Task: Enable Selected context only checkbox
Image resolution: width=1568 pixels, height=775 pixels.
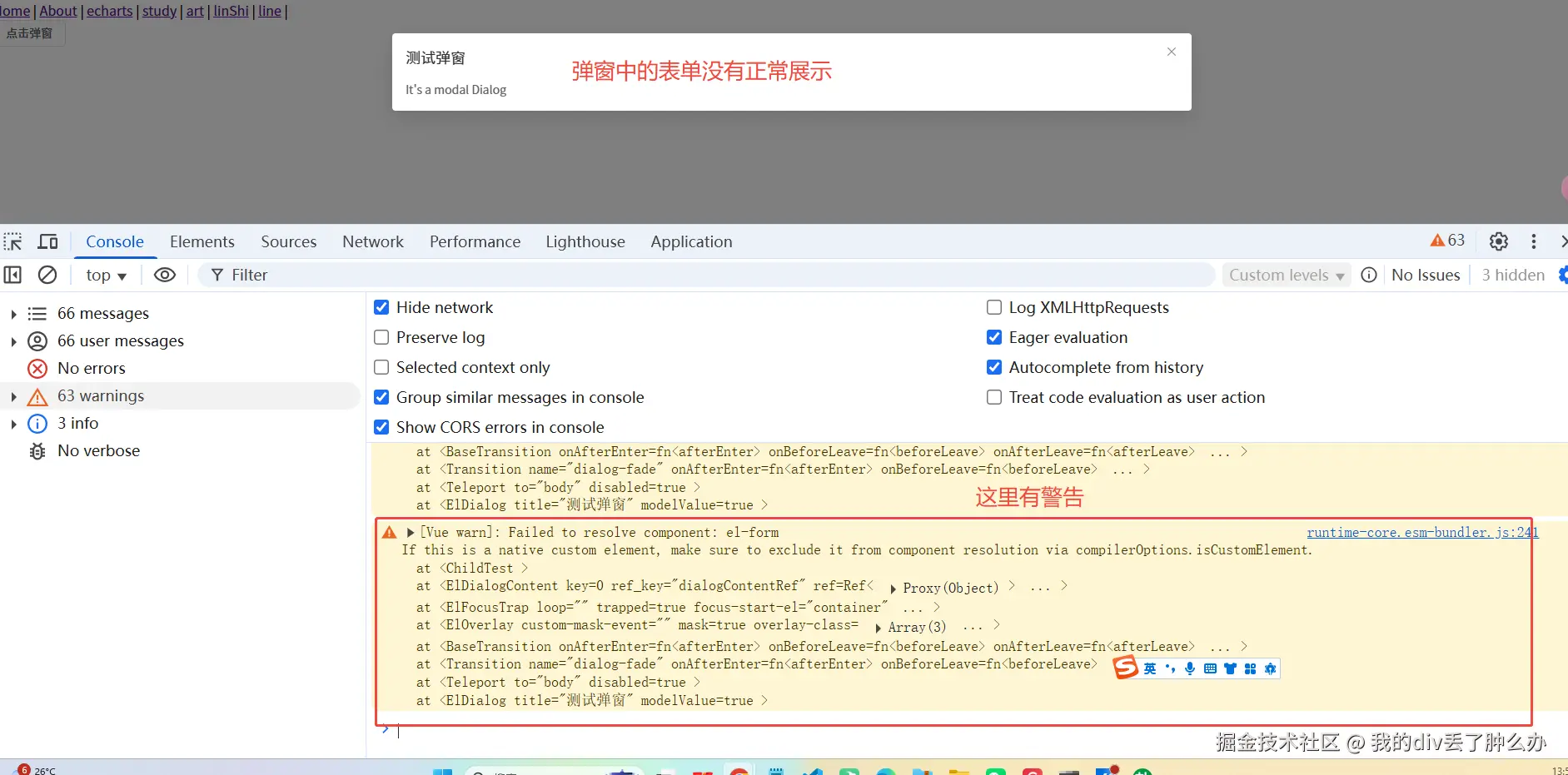Action: coord(381,367)
